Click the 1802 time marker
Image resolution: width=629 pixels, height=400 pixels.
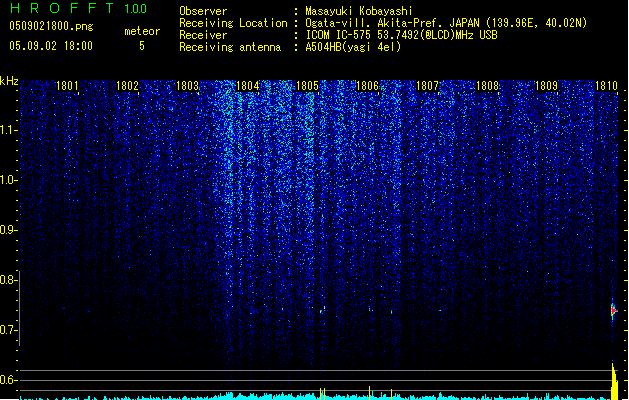tap(127, 86)
